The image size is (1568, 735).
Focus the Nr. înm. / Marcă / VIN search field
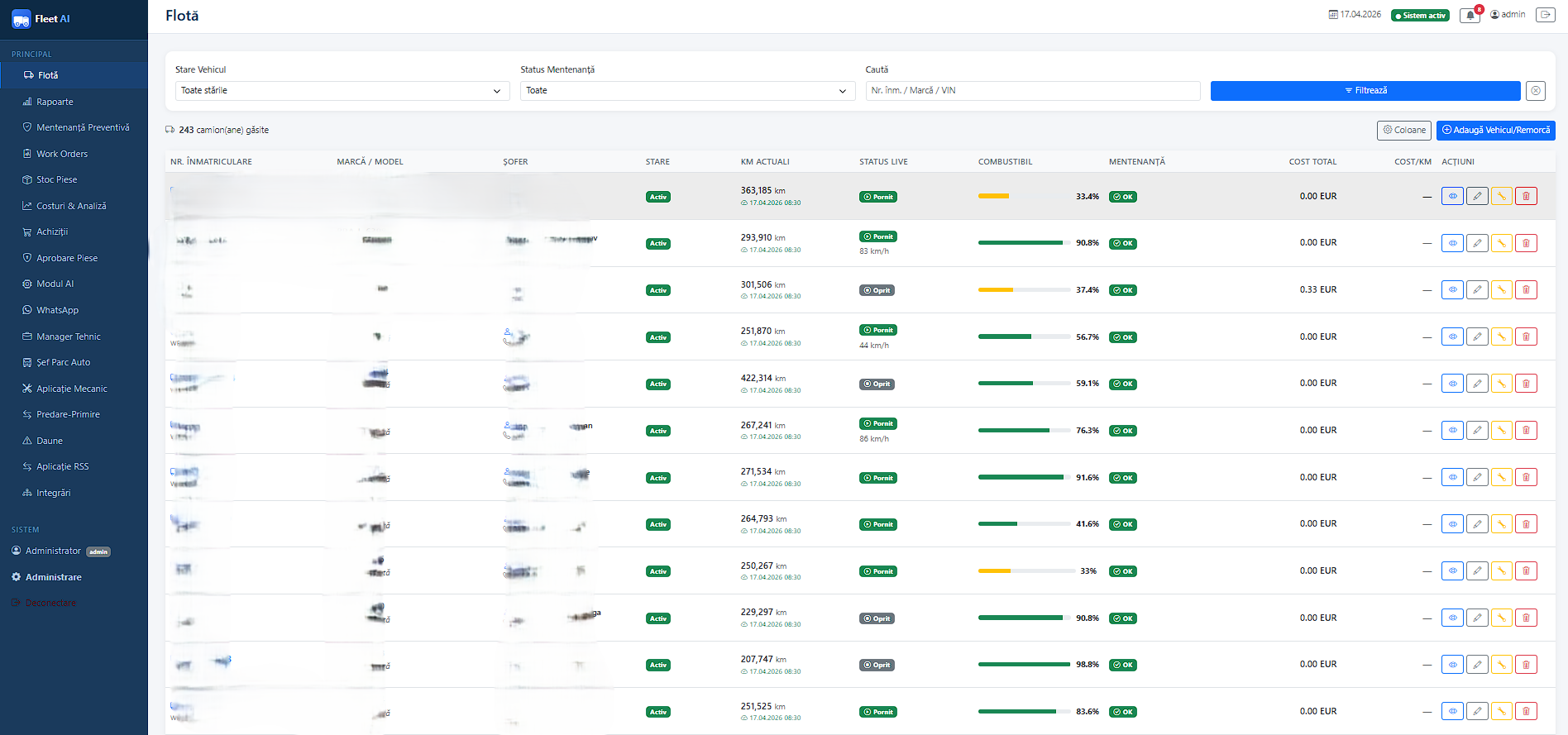1033,91
